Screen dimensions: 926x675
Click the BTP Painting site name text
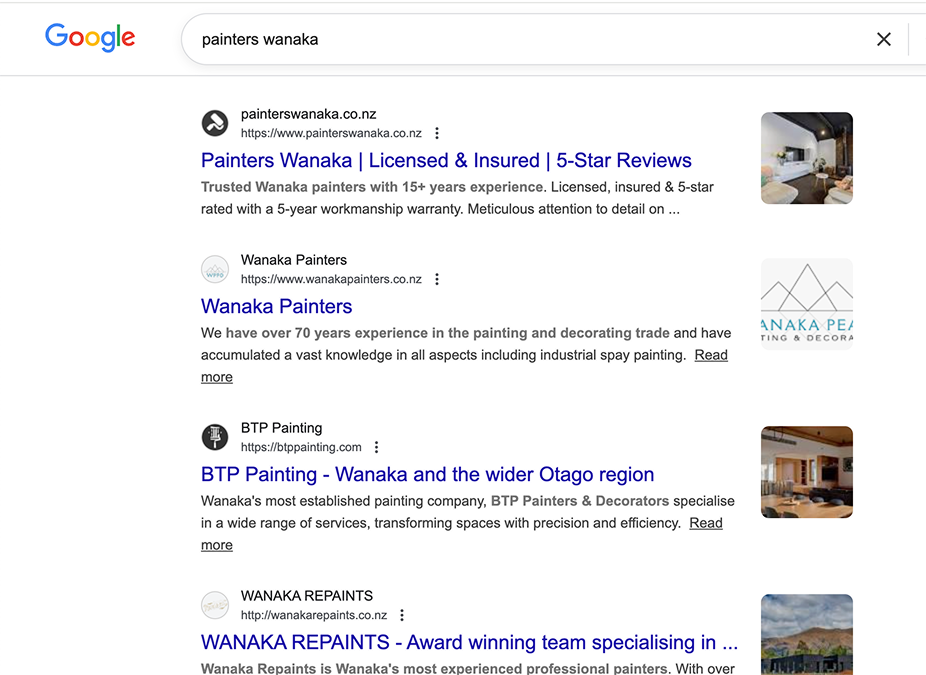click(x=282, y=428)
